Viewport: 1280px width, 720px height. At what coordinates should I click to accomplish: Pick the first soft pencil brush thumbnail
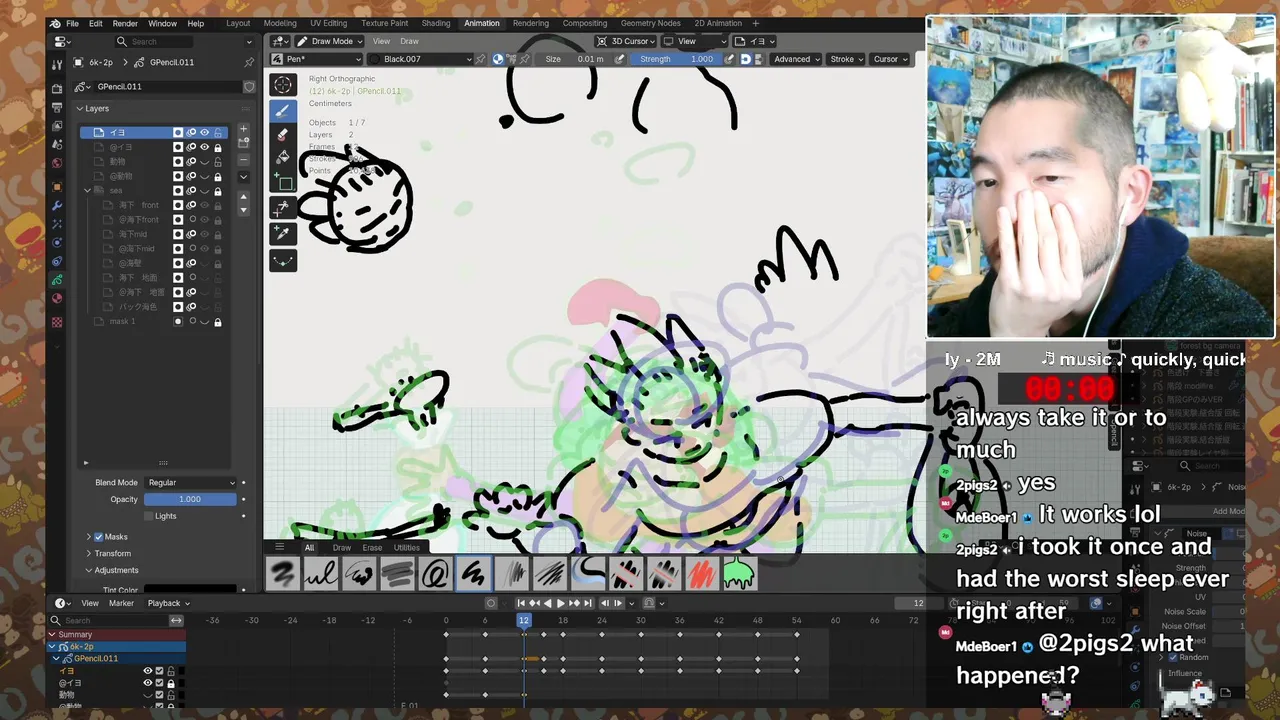coord(283,574)
